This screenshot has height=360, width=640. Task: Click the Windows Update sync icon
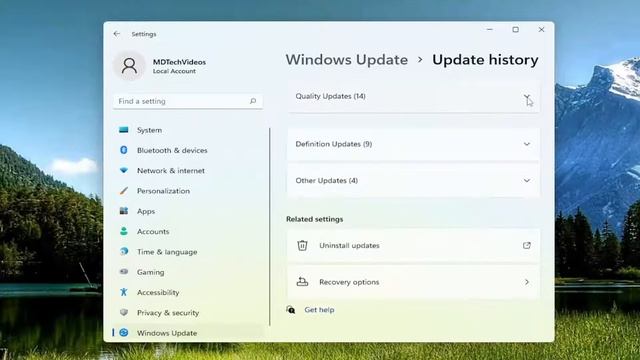(x=124, y=333)
